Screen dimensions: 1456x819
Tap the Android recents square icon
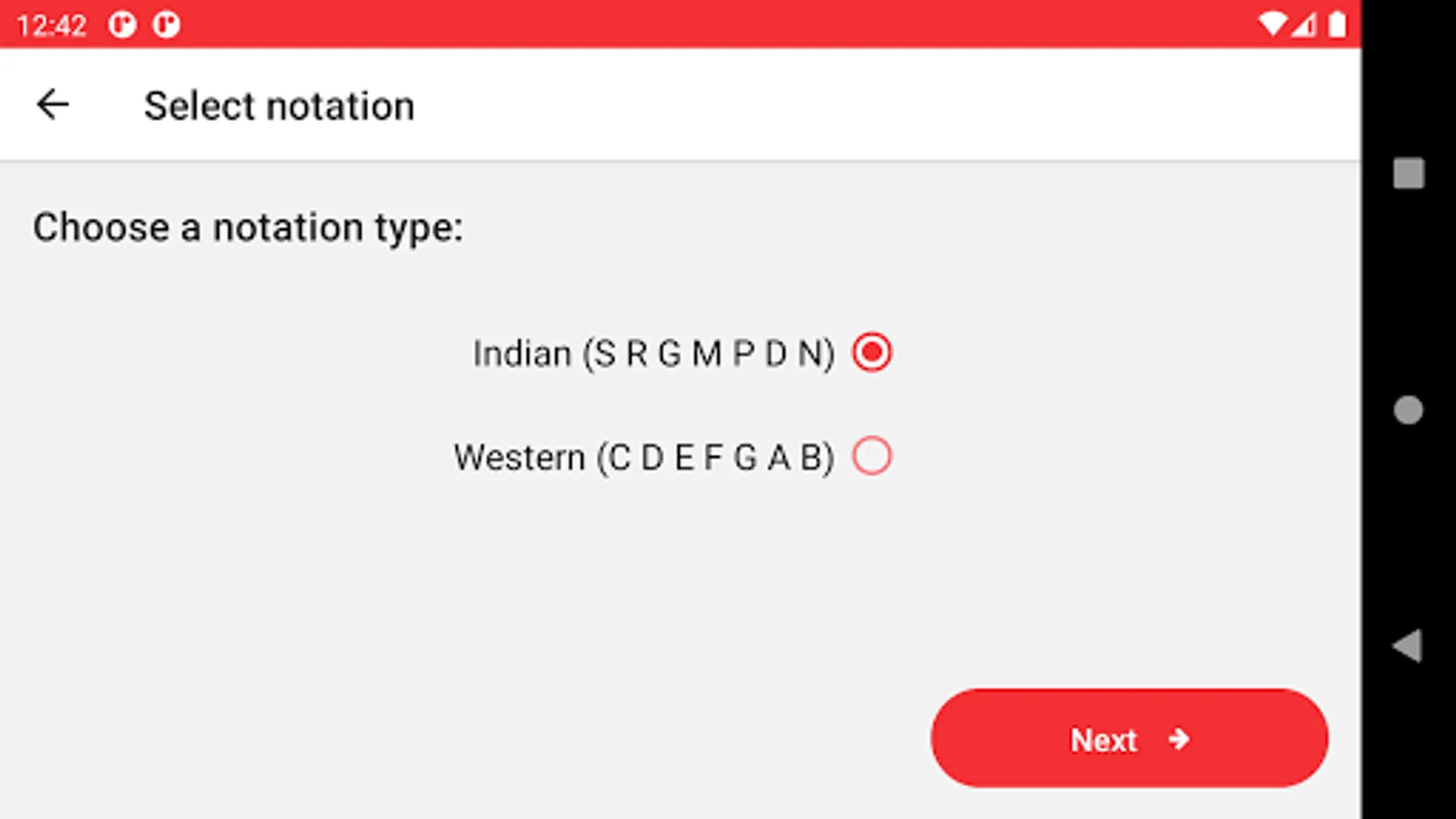click(x=1408, y=173)
